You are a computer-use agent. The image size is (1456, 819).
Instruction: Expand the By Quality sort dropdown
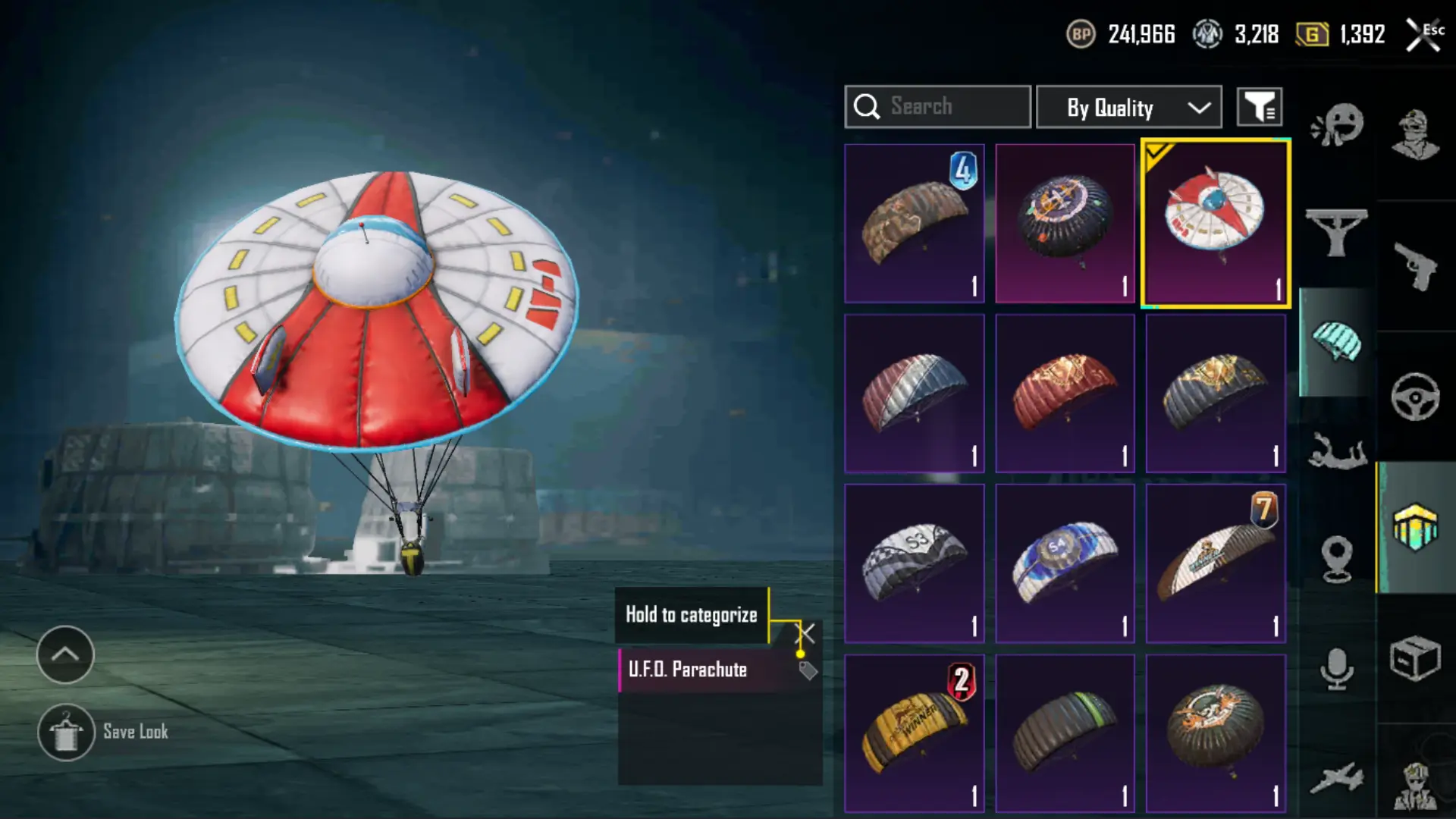[x=1128, y=107]
